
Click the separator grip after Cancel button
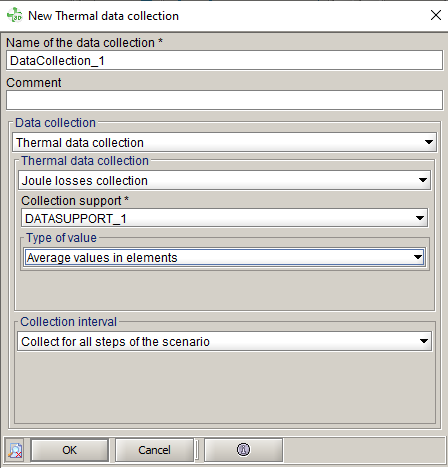197,450
